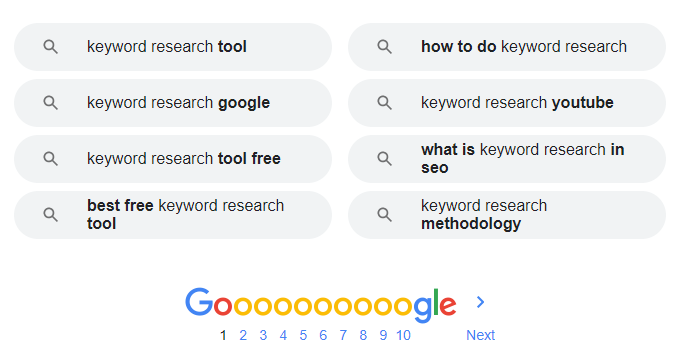Open the 'keyword research youtube' suggestion
Screen dimensions: 680x360
[507, 103]
